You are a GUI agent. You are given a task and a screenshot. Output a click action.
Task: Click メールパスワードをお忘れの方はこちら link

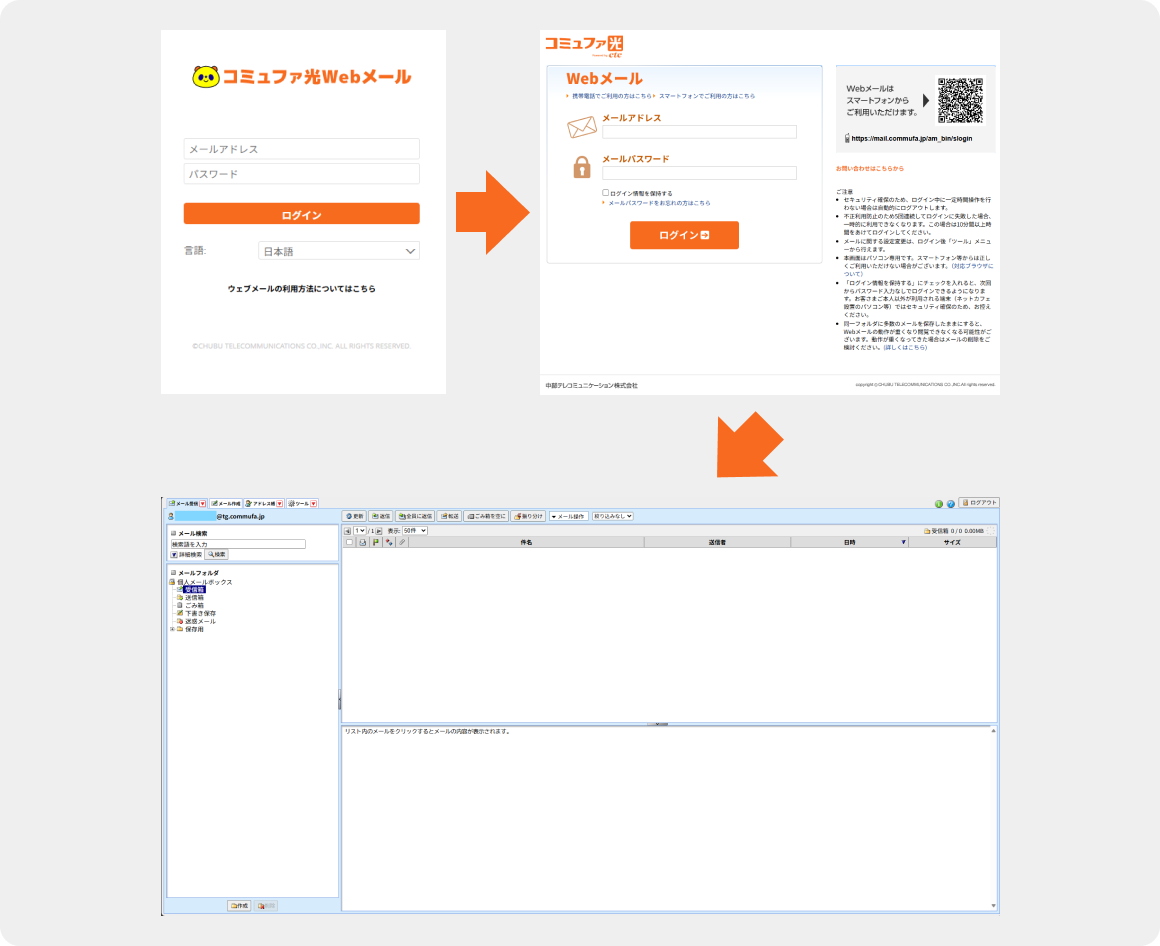(659, 203)
